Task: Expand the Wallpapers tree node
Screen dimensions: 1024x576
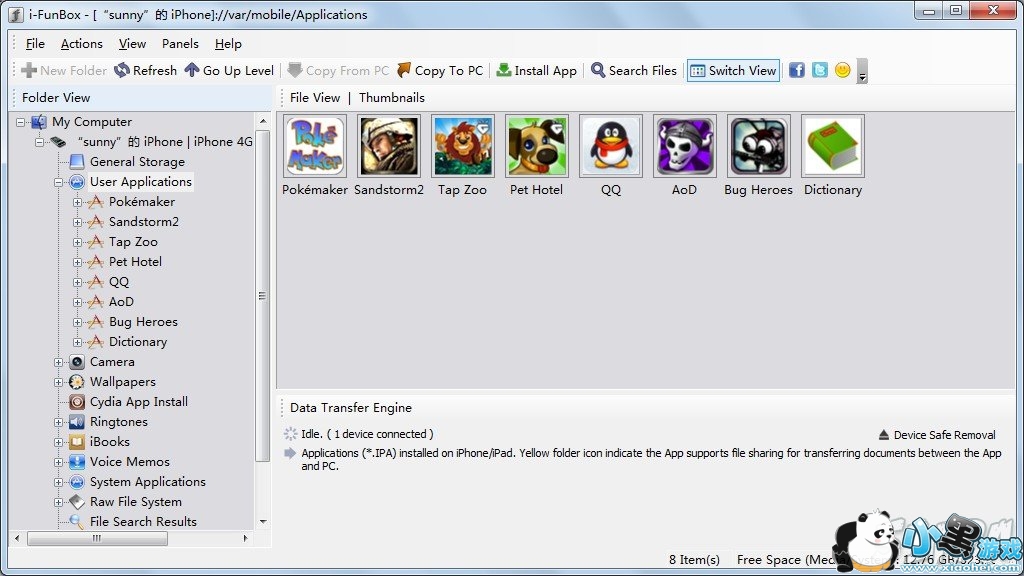Action: 59,382
